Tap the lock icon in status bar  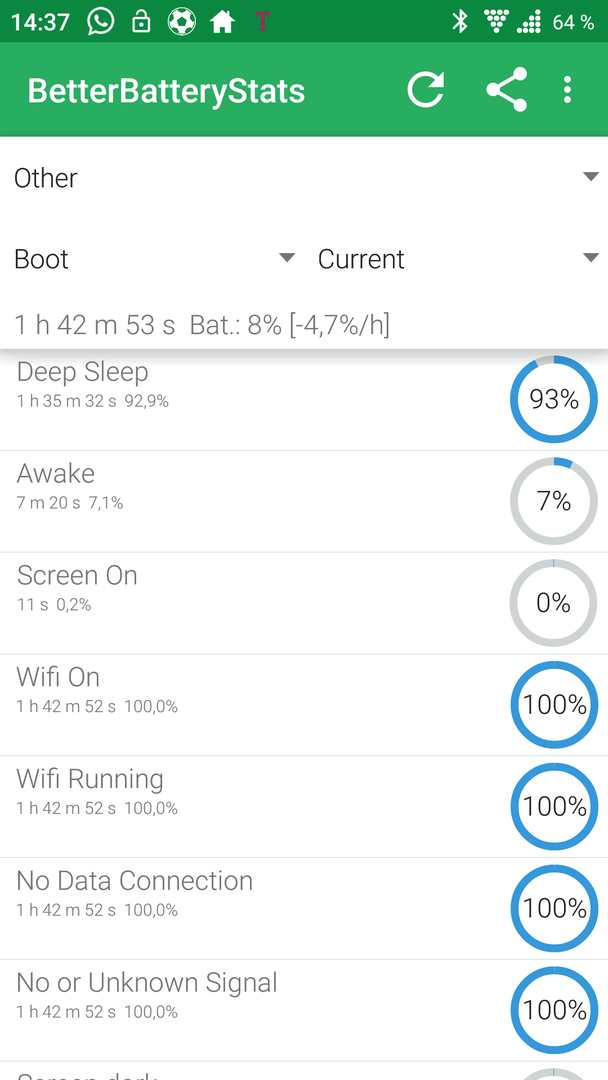[140, 22]
